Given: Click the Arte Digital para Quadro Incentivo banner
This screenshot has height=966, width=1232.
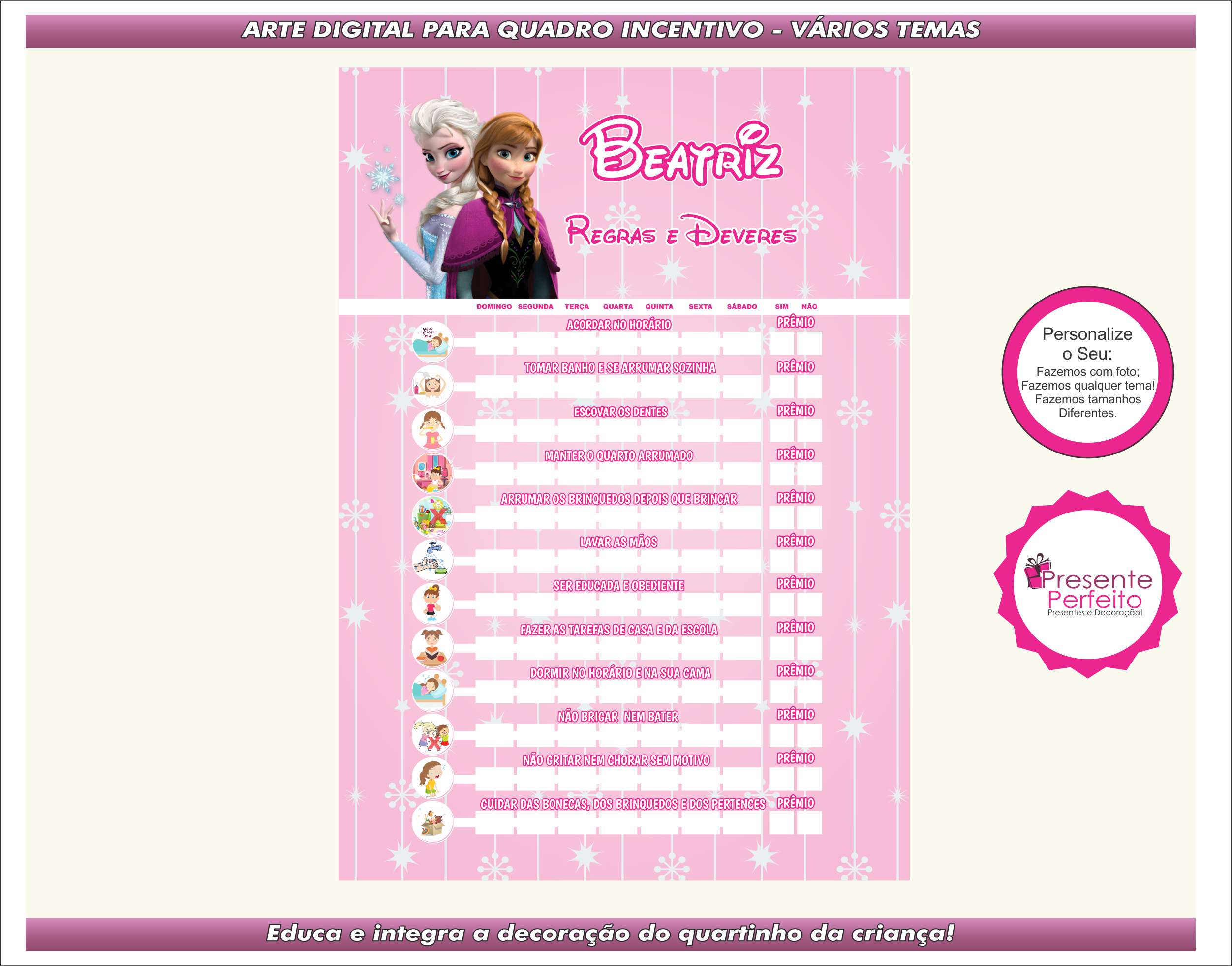Looking at the screenshot, I should [611, 30].
